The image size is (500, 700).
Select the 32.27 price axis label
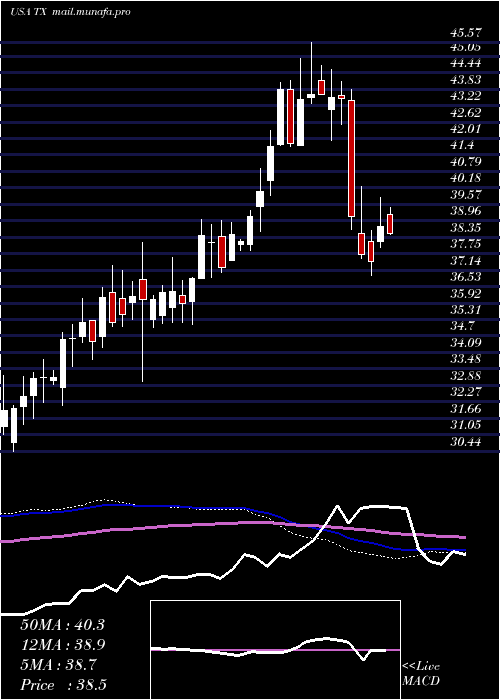click(465, 392)
